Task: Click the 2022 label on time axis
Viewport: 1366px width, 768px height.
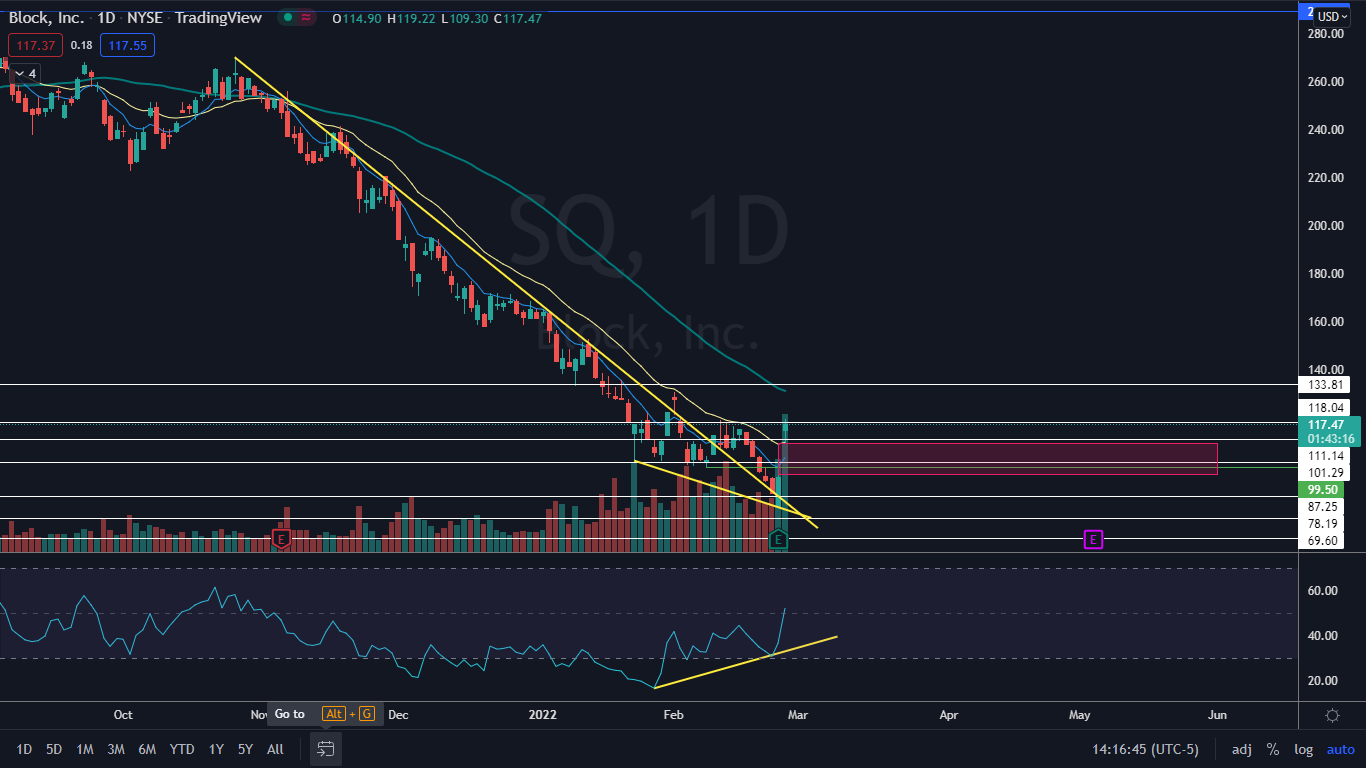Action: [x=543, y=715]
